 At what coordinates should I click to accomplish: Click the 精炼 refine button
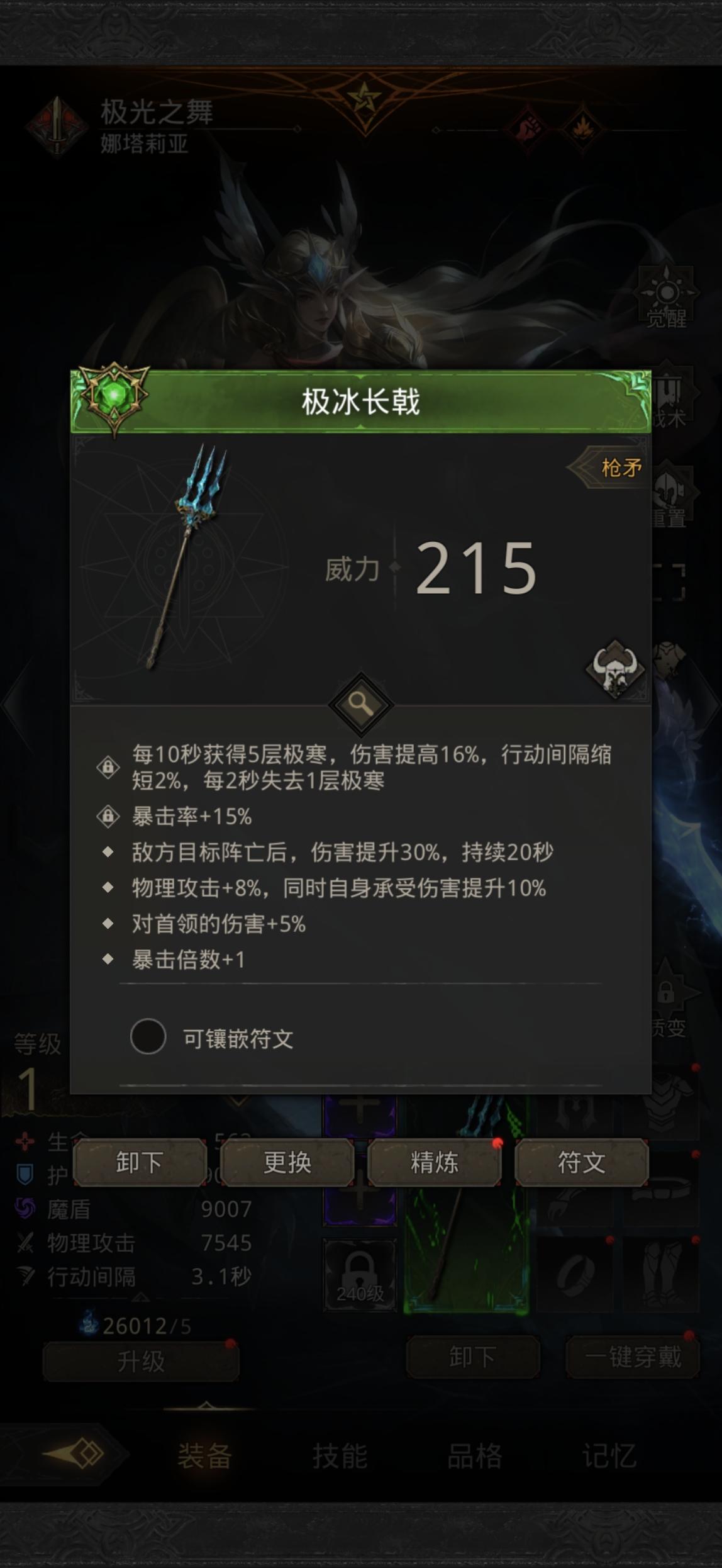coord(434,1162)
